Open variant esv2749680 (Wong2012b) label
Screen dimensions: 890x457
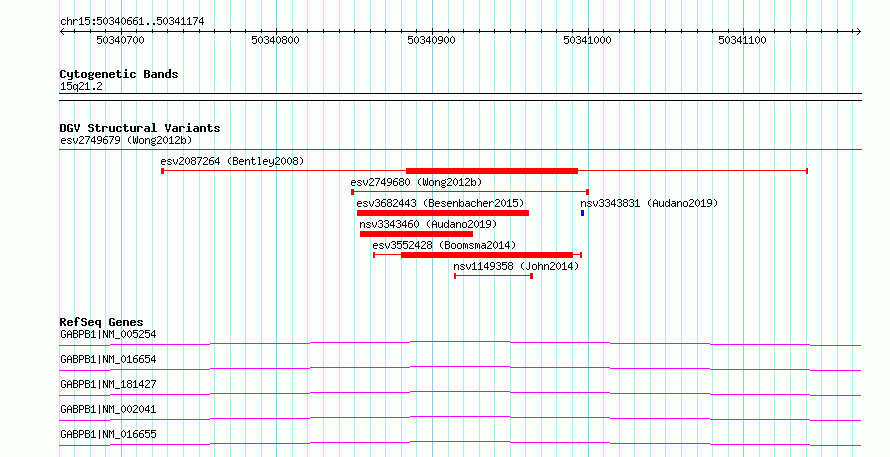tap(416, 182)
